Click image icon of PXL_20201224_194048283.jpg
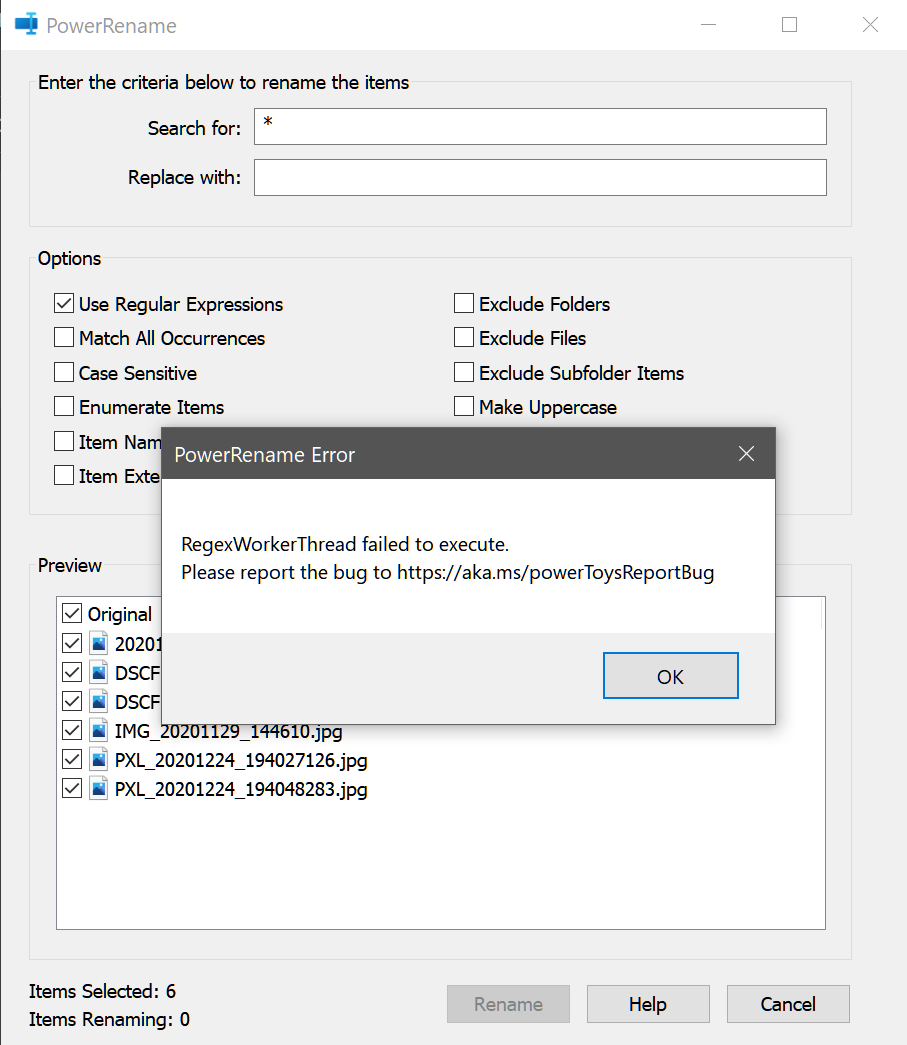 tap(99, 789)
